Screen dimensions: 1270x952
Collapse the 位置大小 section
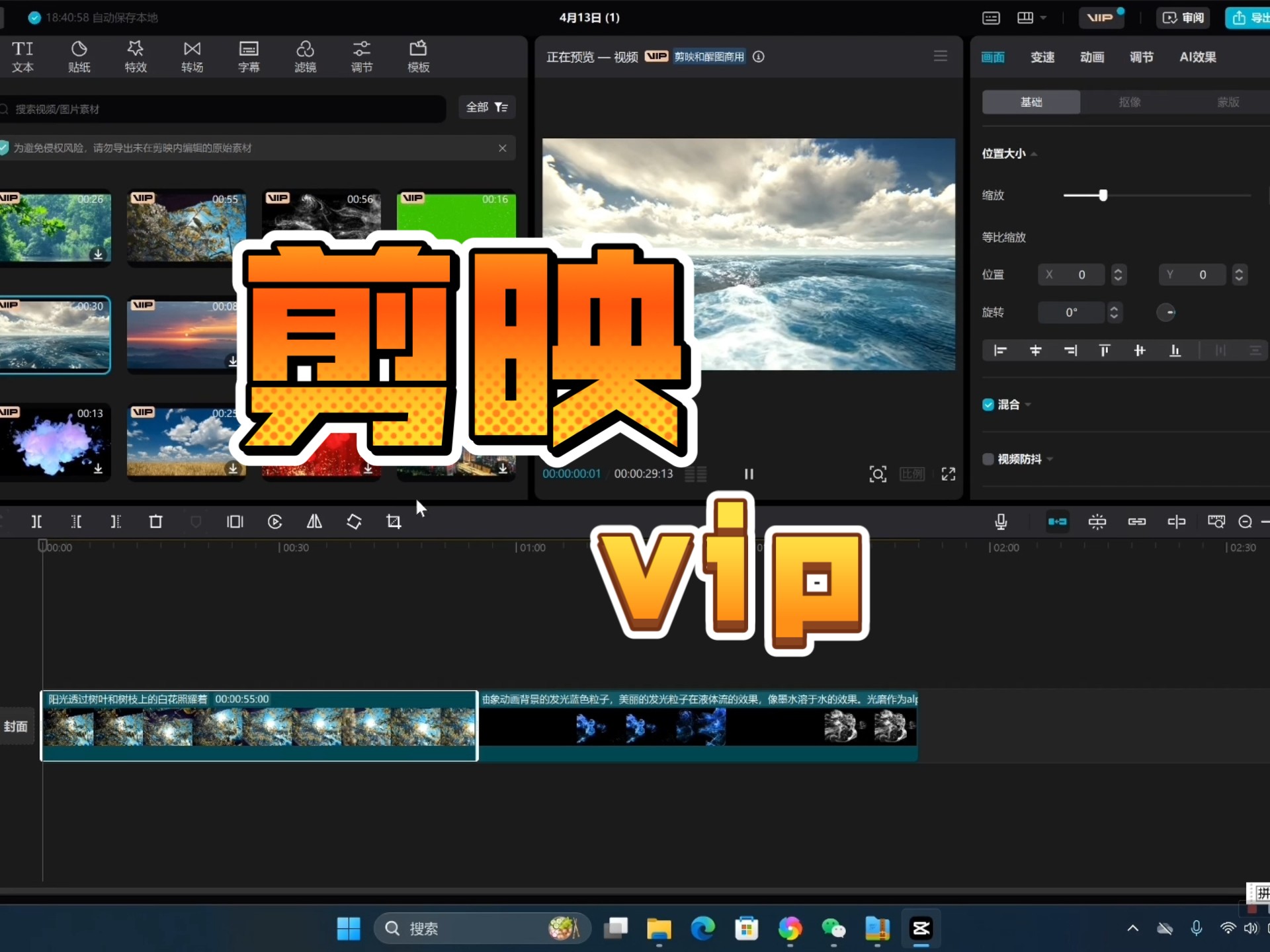pyautogui.click(x=1034, y=154)
